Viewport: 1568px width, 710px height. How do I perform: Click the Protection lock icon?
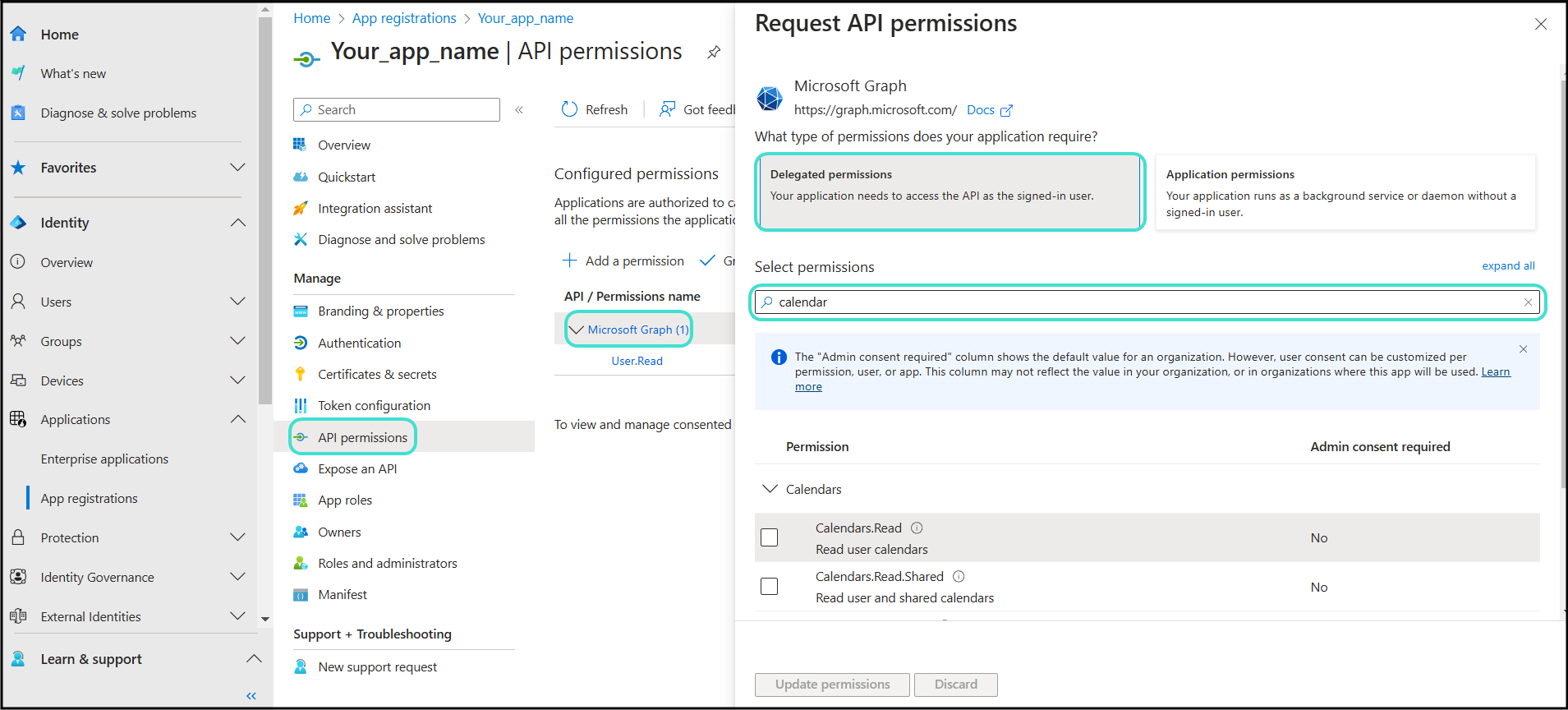tap(18, 537)
